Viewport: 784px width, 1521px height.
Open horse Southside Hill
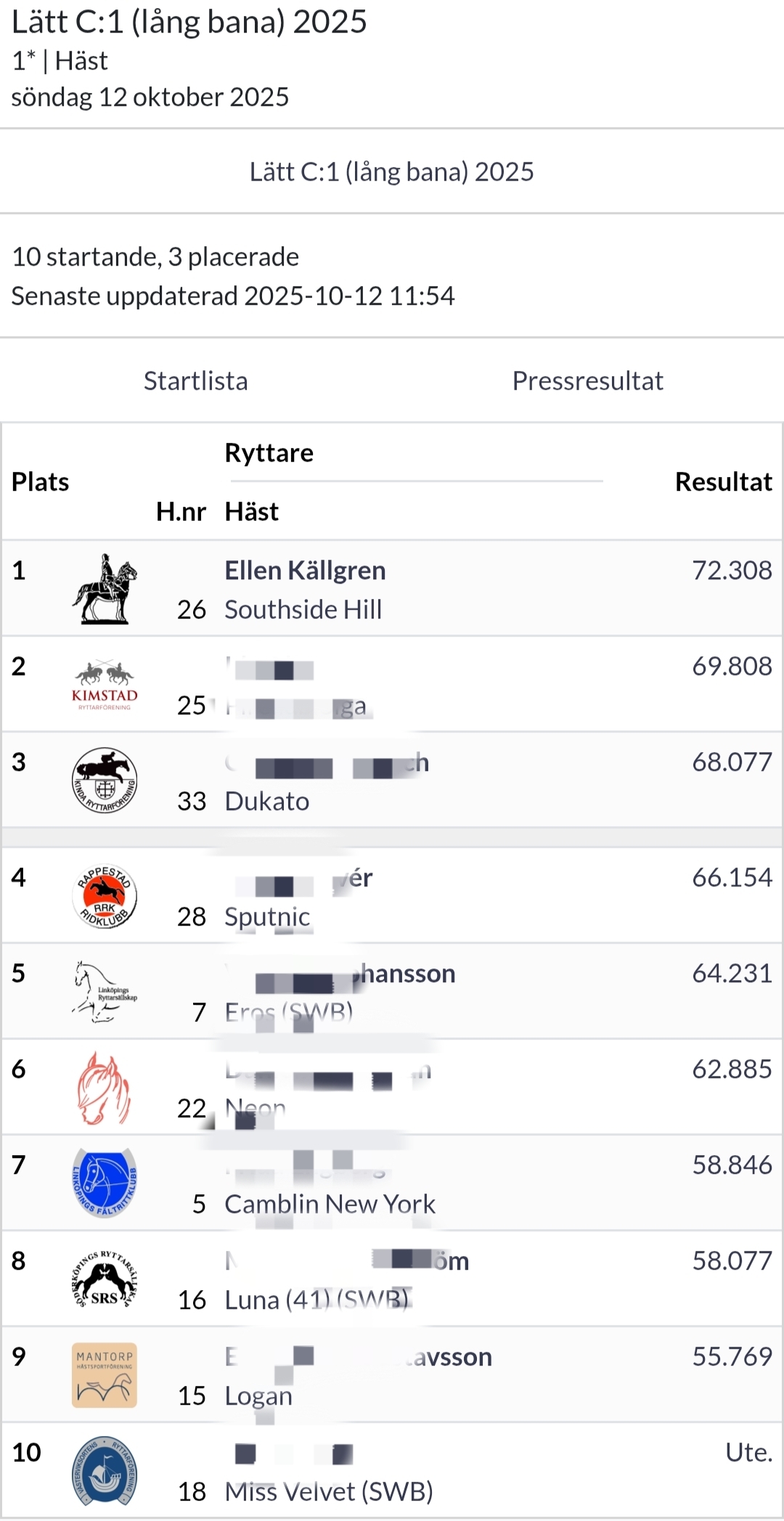(x=303, y=610)
